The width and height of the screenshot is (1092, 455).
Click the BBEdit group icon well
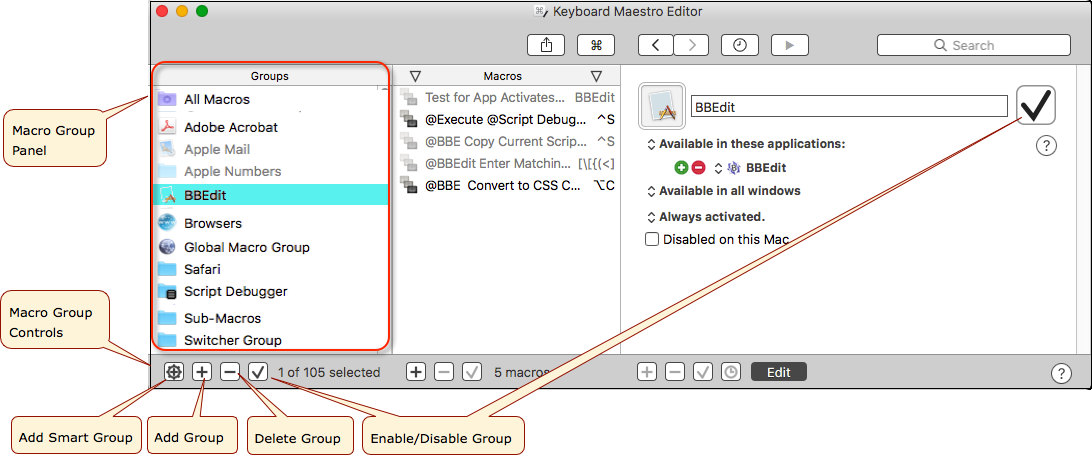[x=662, y=106]
